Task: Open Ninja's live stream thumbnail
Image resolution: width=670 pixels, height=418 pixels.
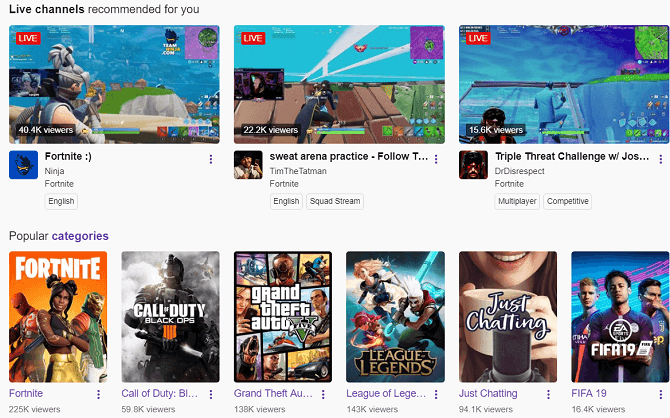Action: [114, 84]
